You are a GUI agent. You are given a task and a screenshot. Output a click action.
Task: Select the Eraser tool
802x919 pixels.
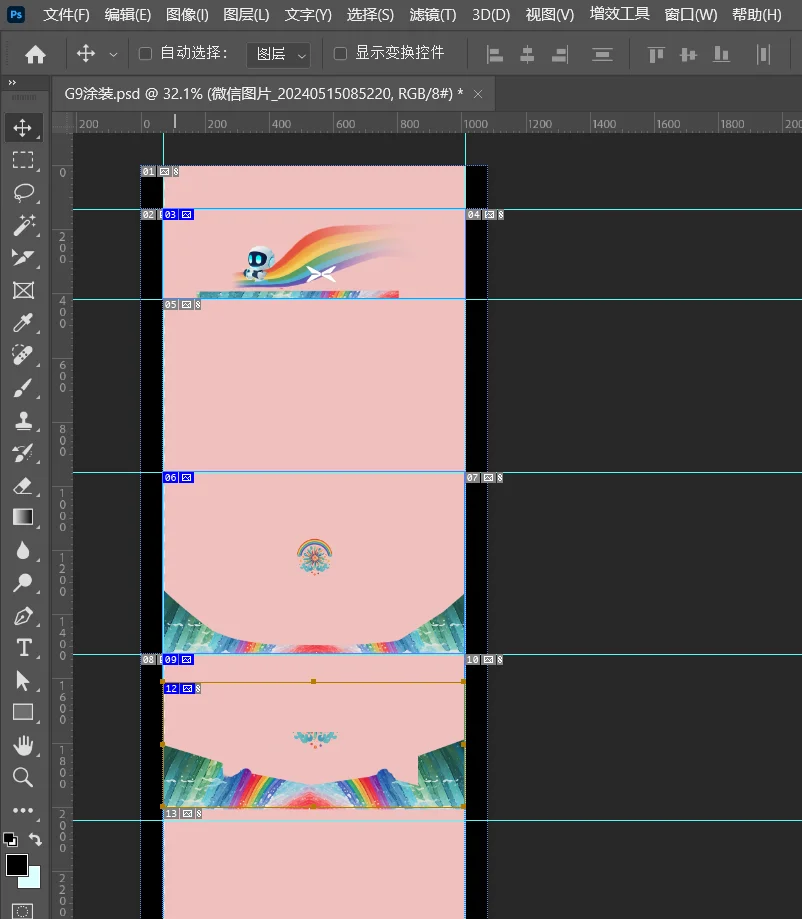tap(22, 485)
